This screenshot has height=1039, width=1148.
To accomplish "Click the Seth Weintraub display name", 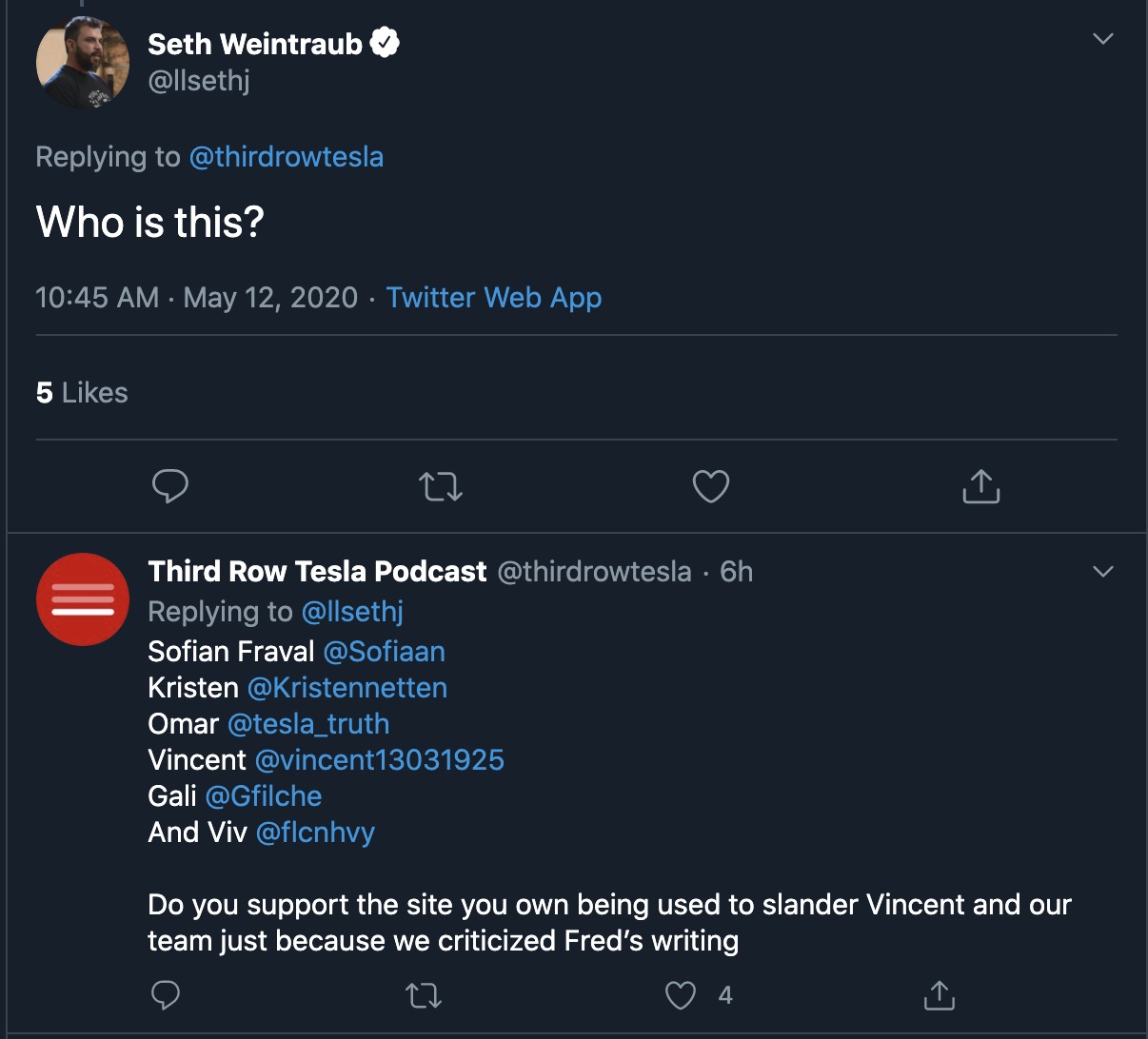I will pos(255,44).
